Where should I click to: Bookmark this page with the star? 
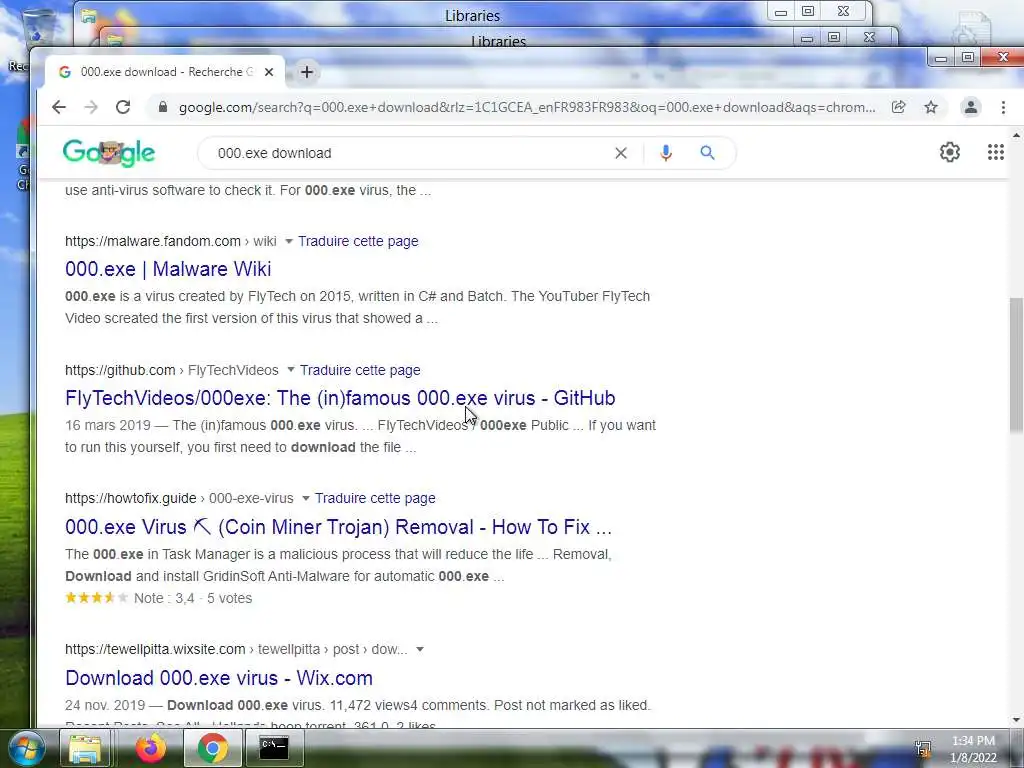click(x=931, y=107)
